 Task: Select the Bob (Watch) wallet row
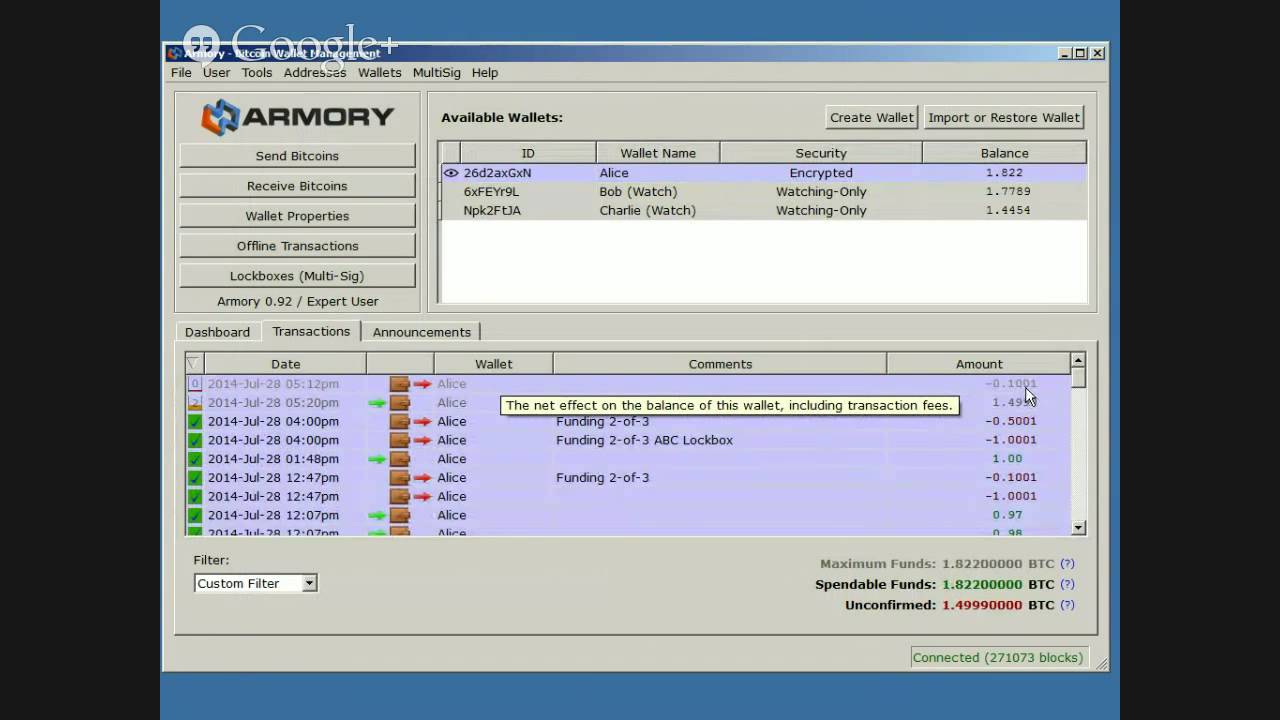tap(763, 192)
